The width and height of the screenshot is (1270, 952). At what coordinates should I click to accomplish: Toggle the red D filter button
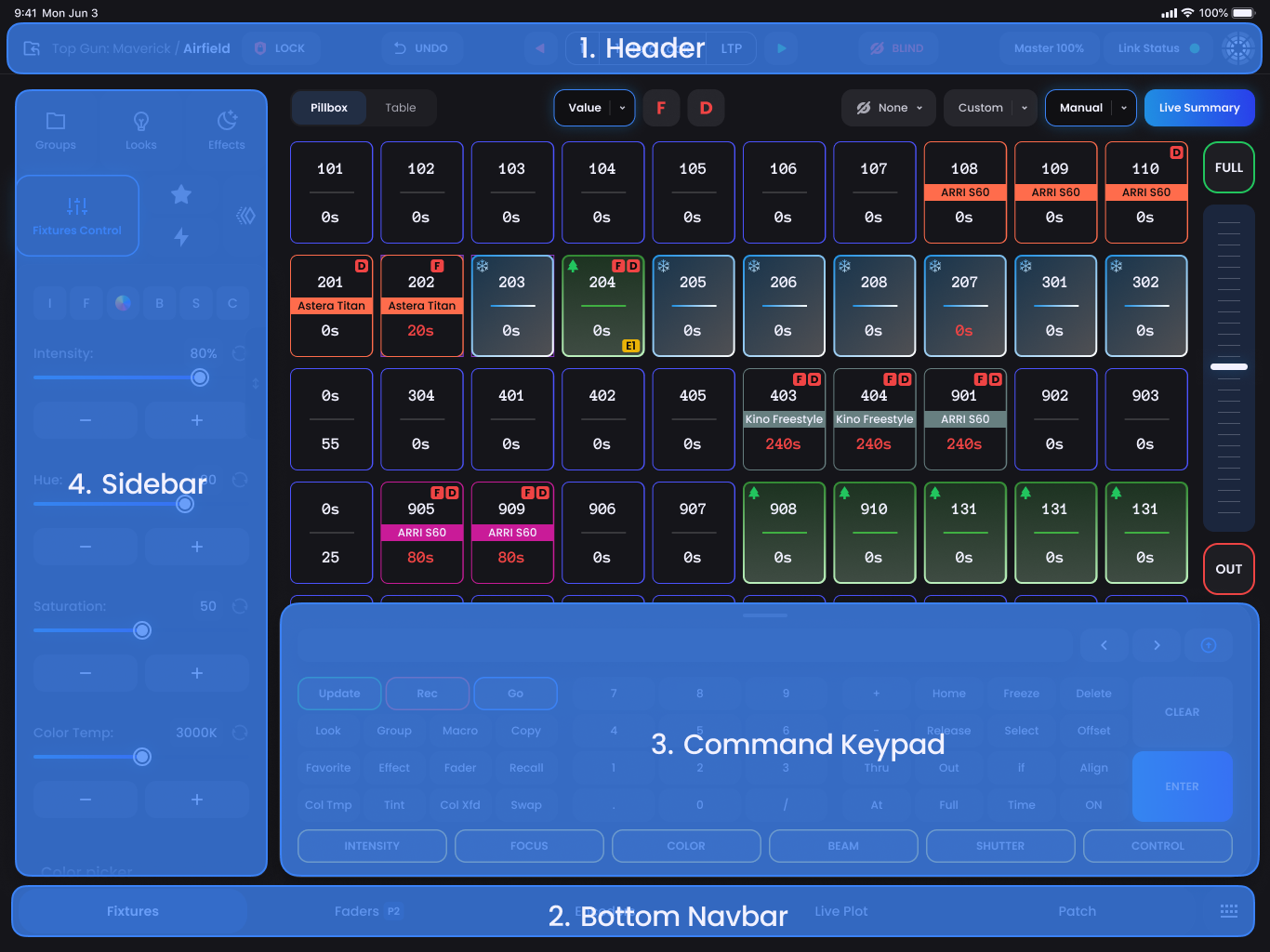(x=706, y=108)
